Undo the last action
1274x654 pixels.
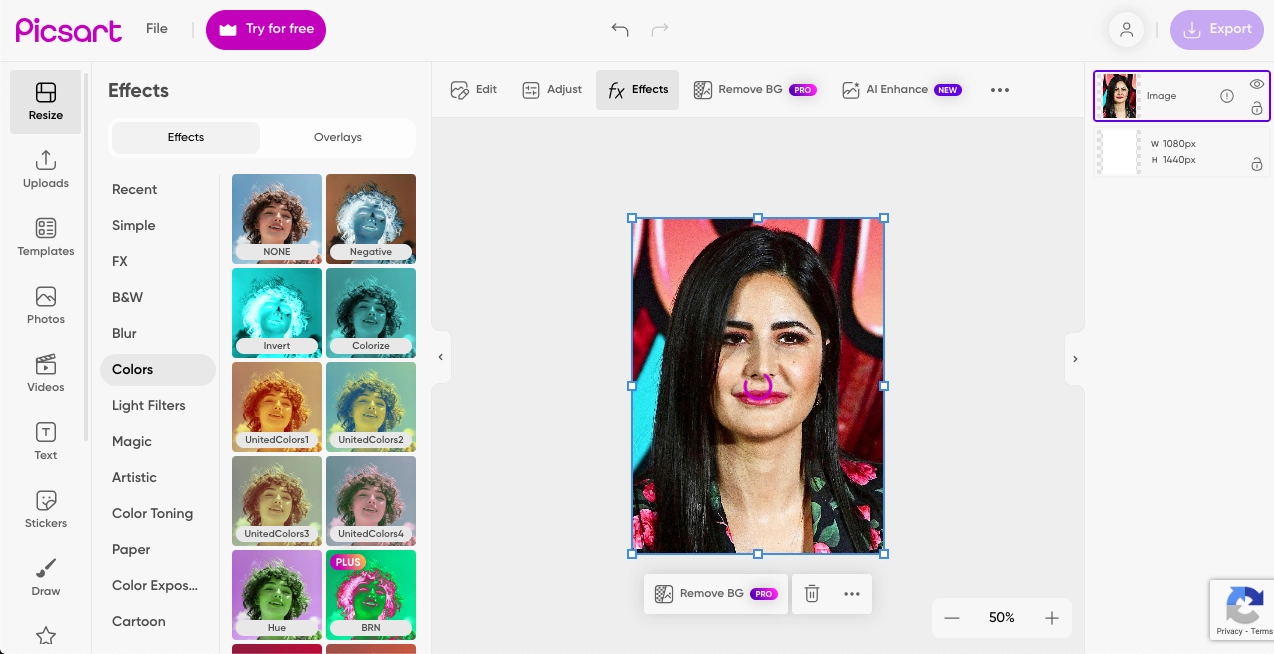pos(620,30)
